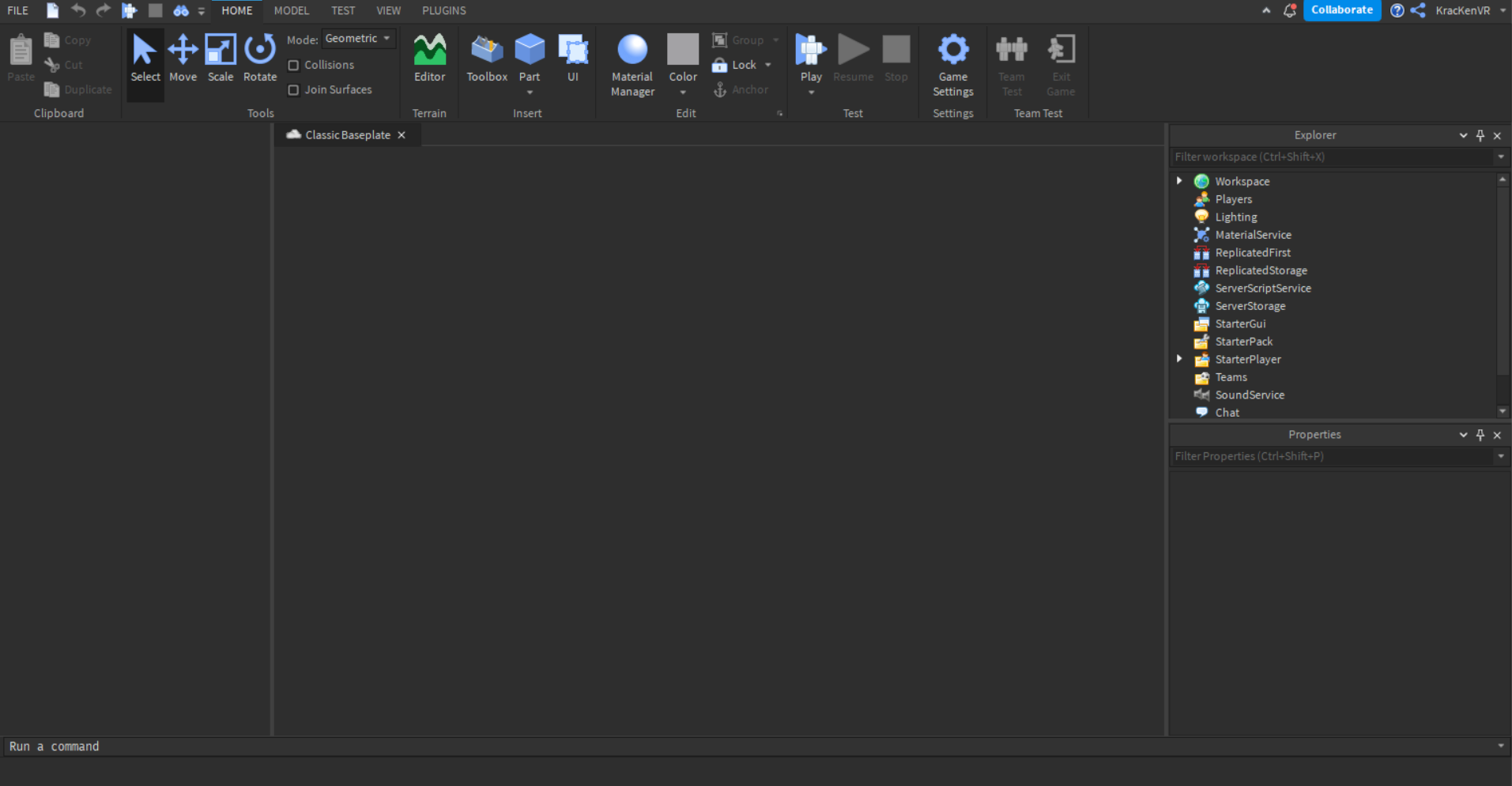This screenshot has width=1512, height=786.
Task: Open the FILE menu
Action: 18,10
